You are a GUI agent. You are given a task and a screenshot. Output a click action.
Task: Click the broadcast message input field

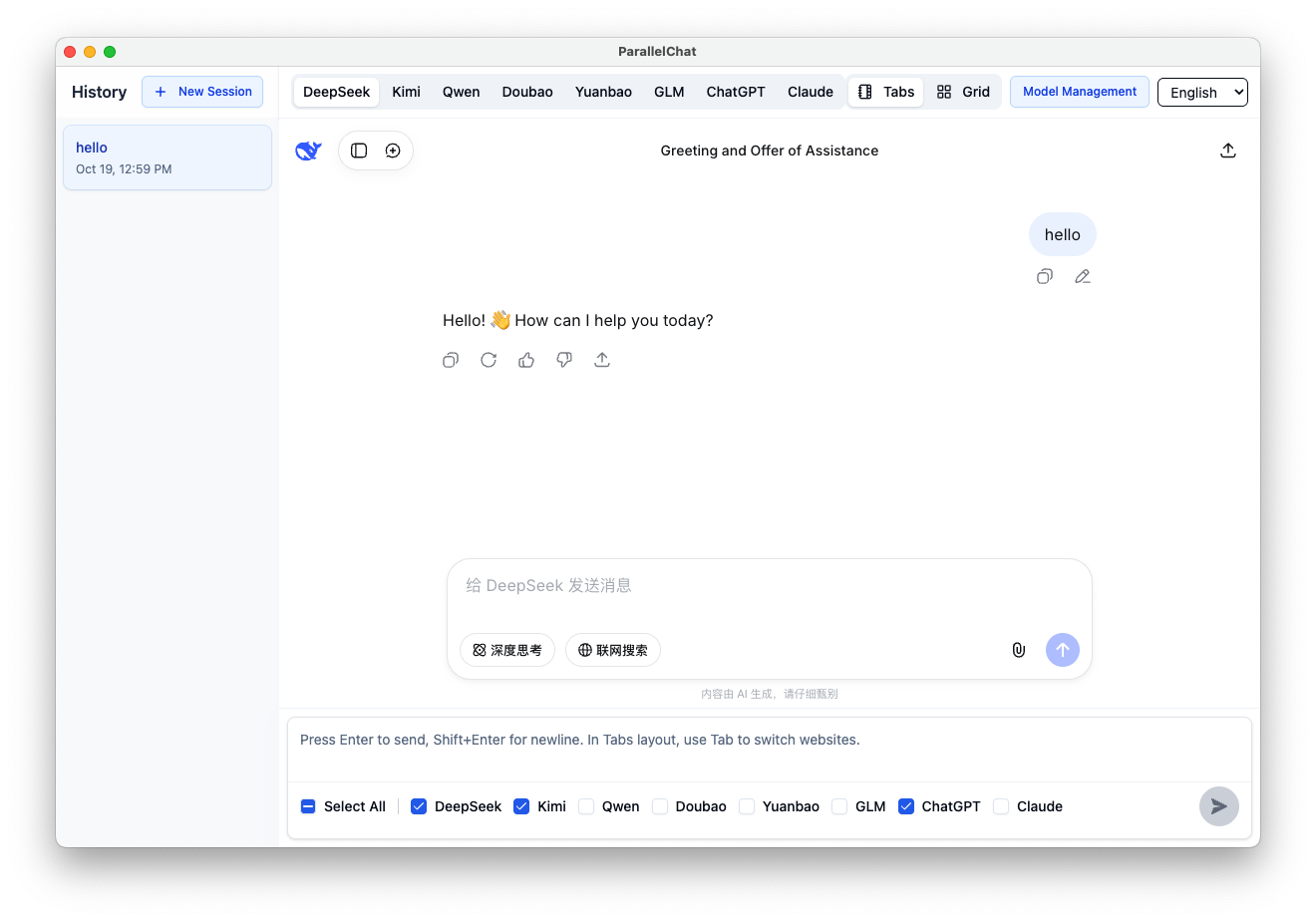click(768, 749)
